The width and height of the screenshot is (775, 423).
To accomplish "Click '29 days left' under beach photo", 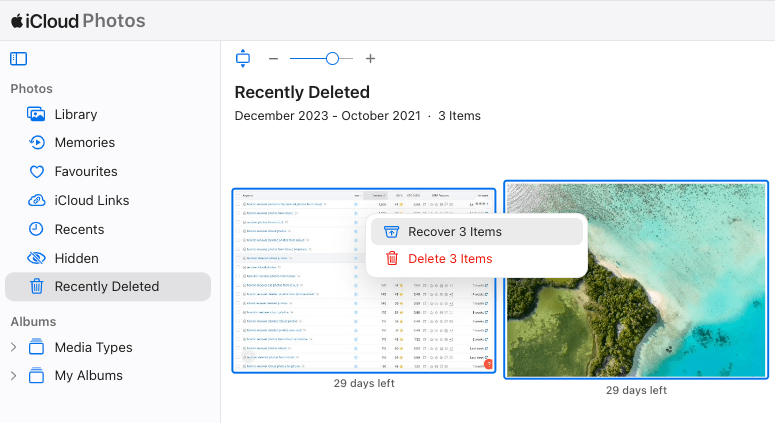I will point(636,390).
